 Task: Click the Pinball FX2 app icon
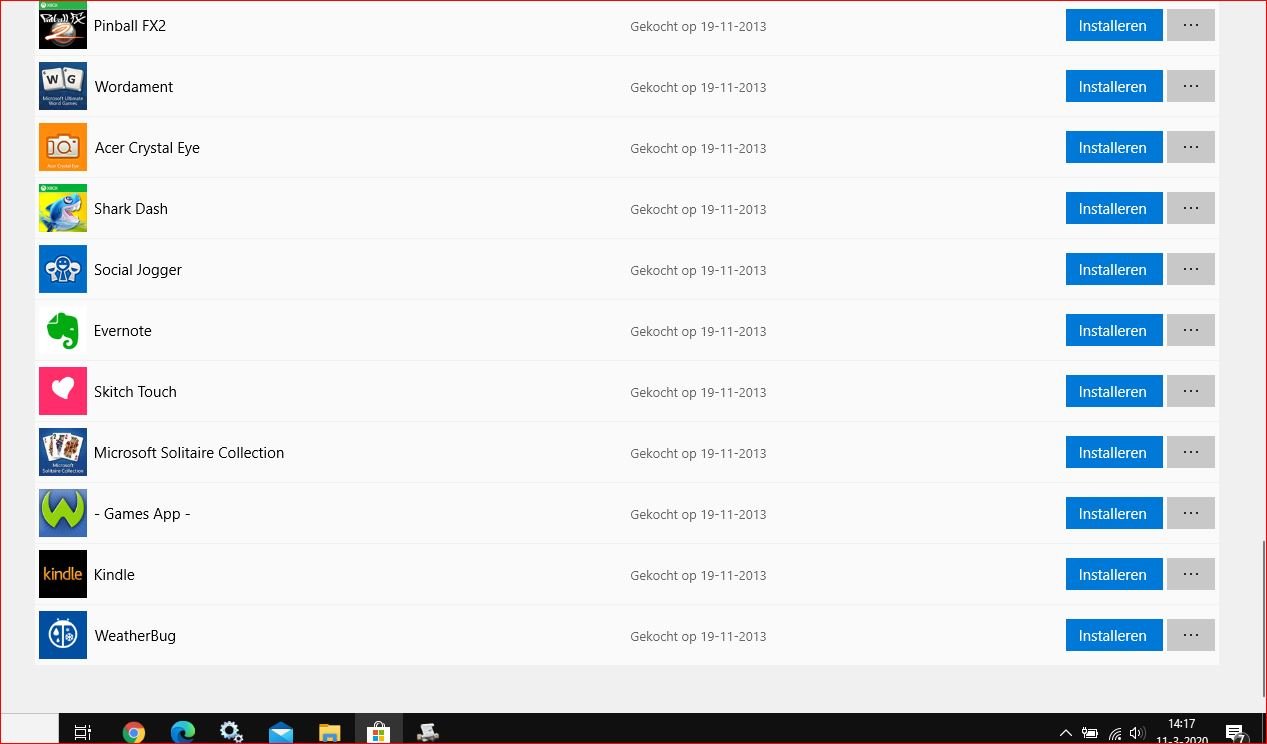click(x=63, y=25)
